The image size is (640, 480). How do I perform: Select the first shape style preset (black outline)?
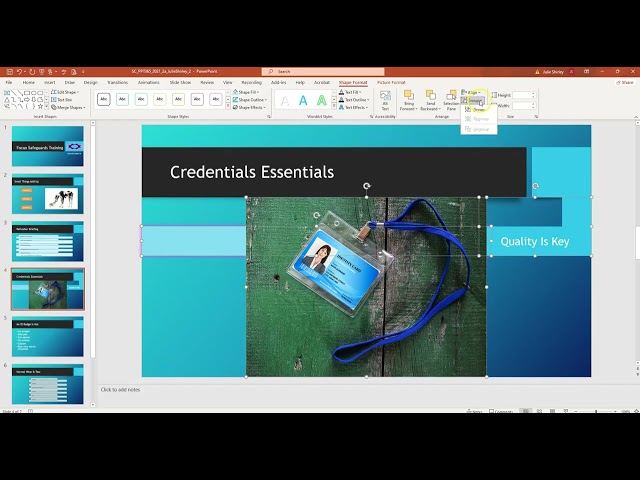click(x=104, y=99)
